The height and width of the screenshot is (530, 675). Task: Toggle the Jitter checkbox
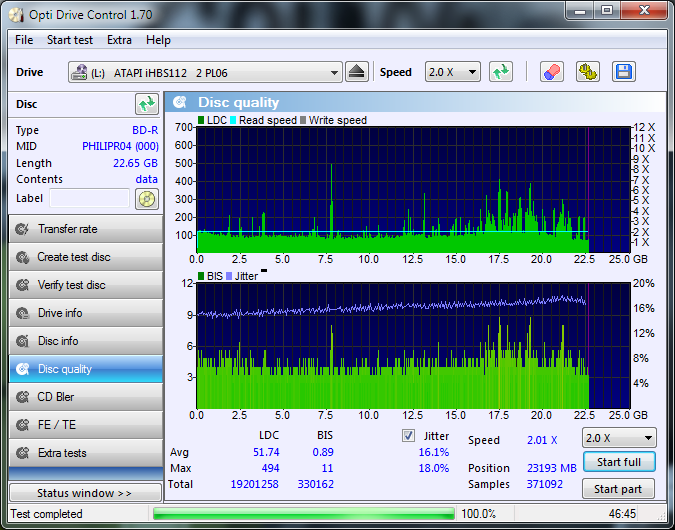coord(409,436)
